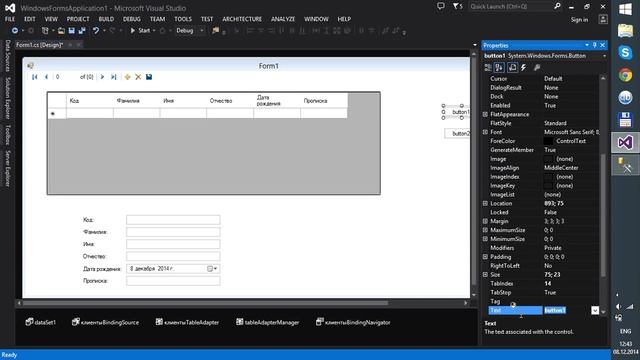Click Move Previous in the binding navigator
Image resolution: width=640 pixels, height=360 pixels.
[46, 77]
